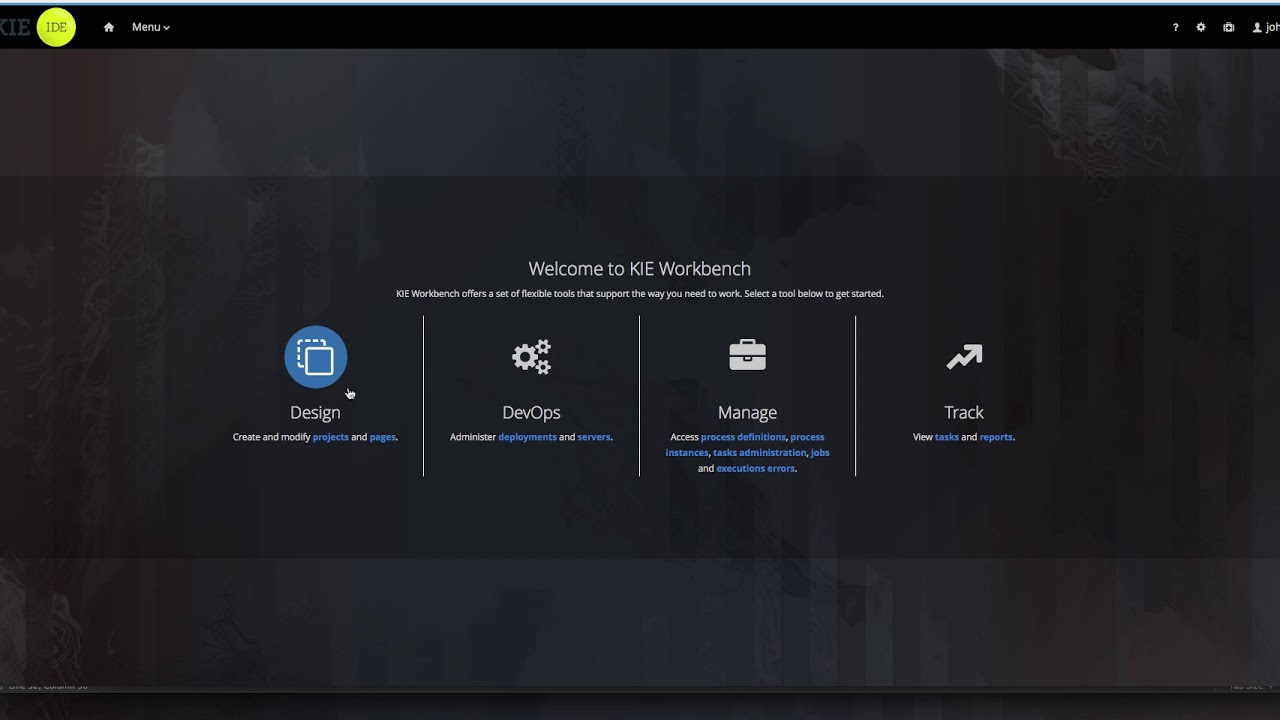The width and height of the screenshot is (1280, 720).
Task: Select the Manage heading
Action: 747,412
